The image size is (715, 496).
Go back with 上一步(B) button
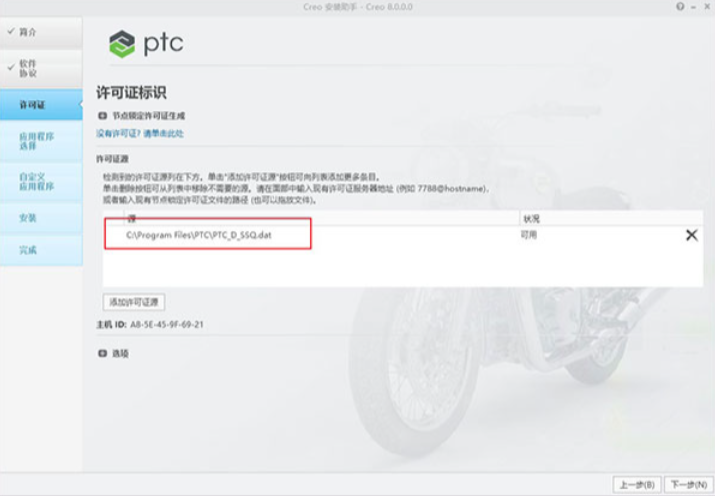pyautogui.click(x=637, y=484)
